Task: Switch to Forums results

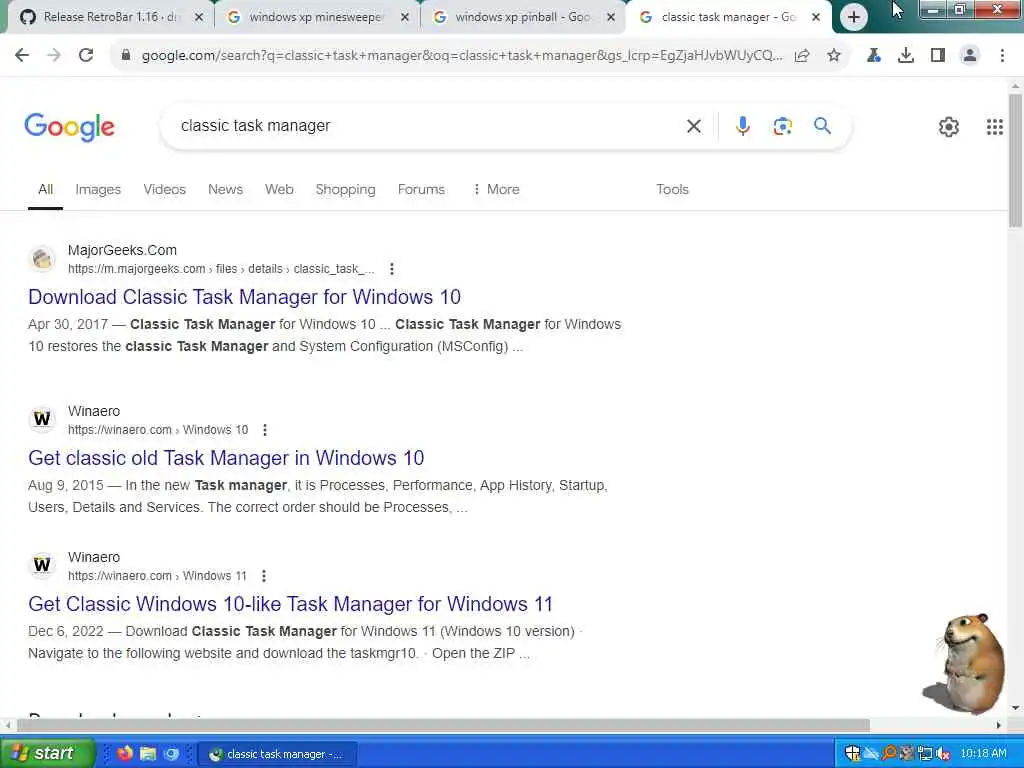Action: [x=421, y=189]
